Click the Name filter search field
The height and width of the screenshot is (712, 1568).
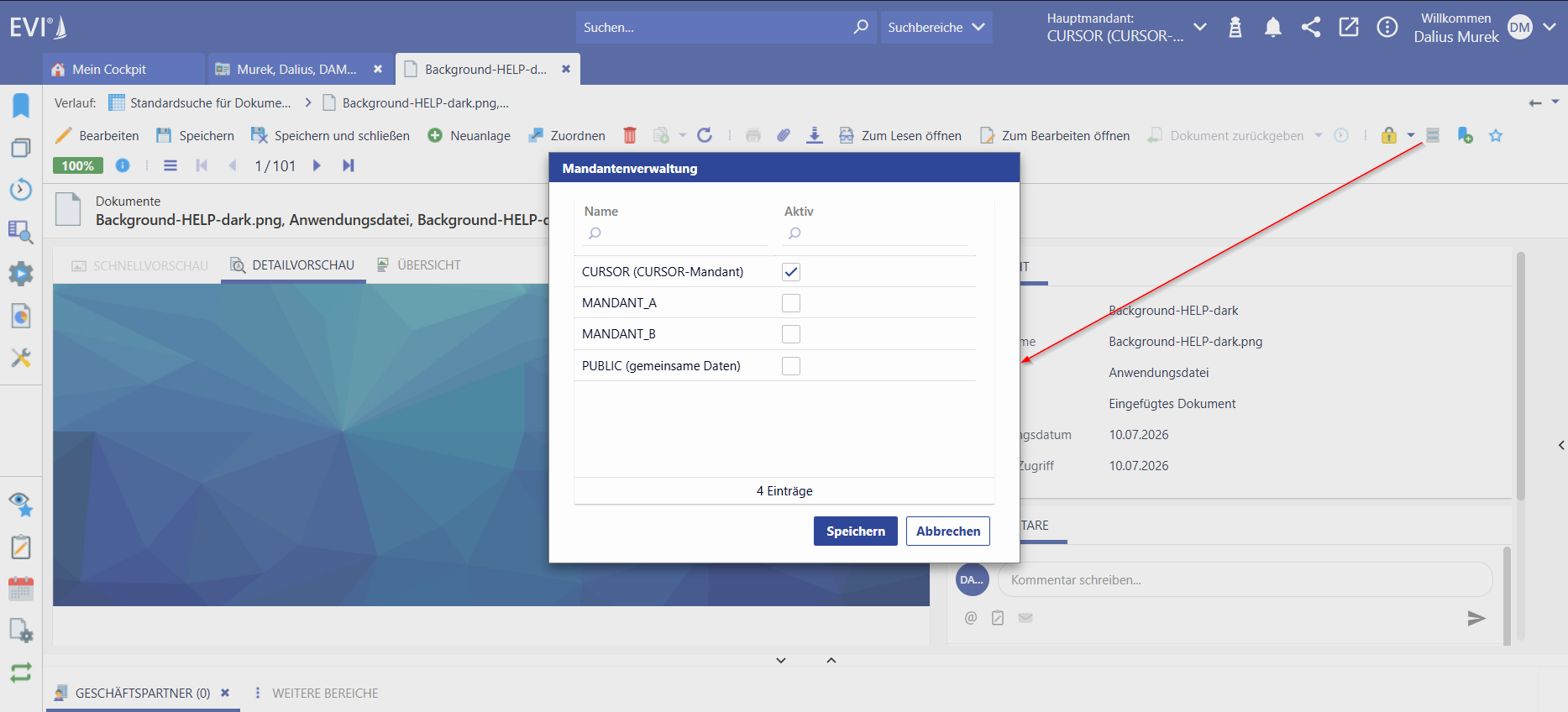coord(675,233)
